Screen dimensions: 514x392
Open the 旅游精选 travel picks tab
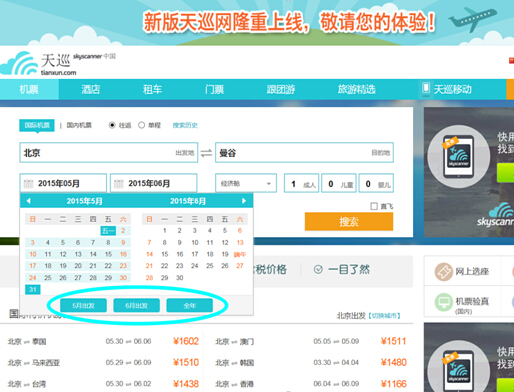[356, 89]
